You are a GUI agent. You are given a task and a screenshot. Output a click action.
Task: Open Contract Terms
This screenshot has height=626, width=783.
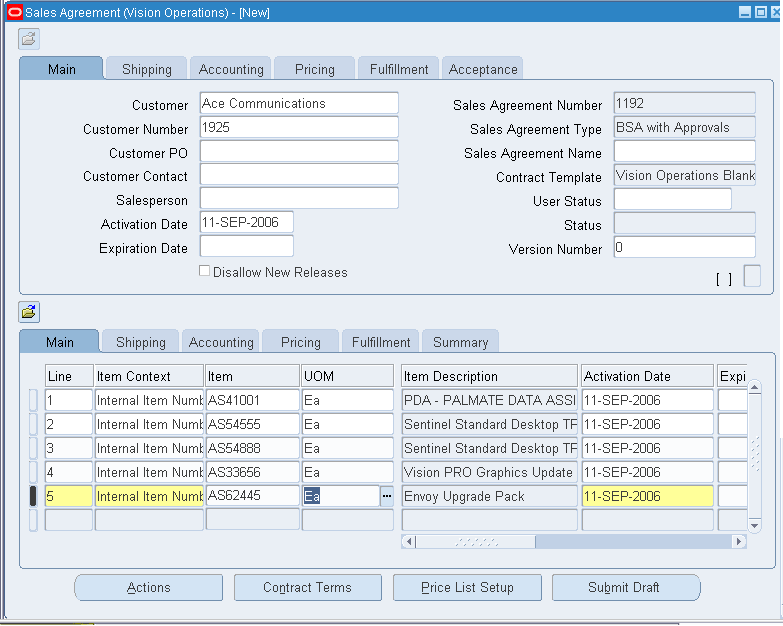[307, 588]
